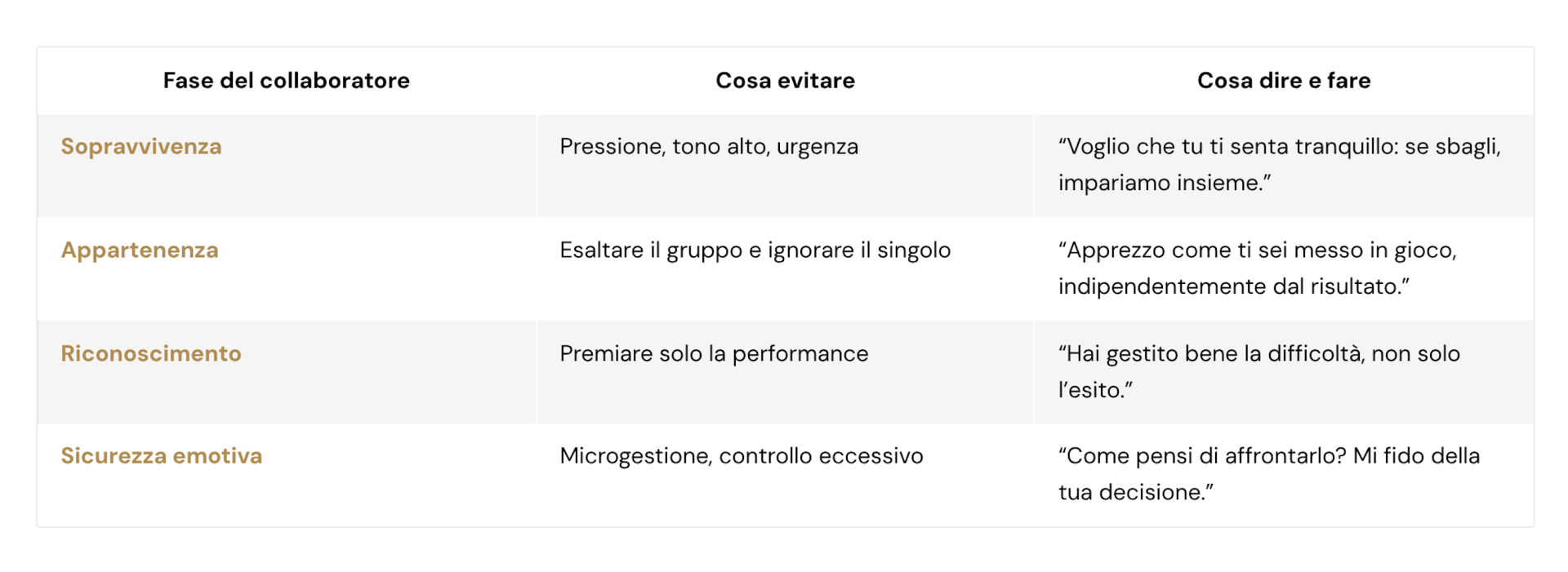Select the 'Appartenenza' phase label
The width and height of the screenshot is (1568, 572).
coord(140,251)
